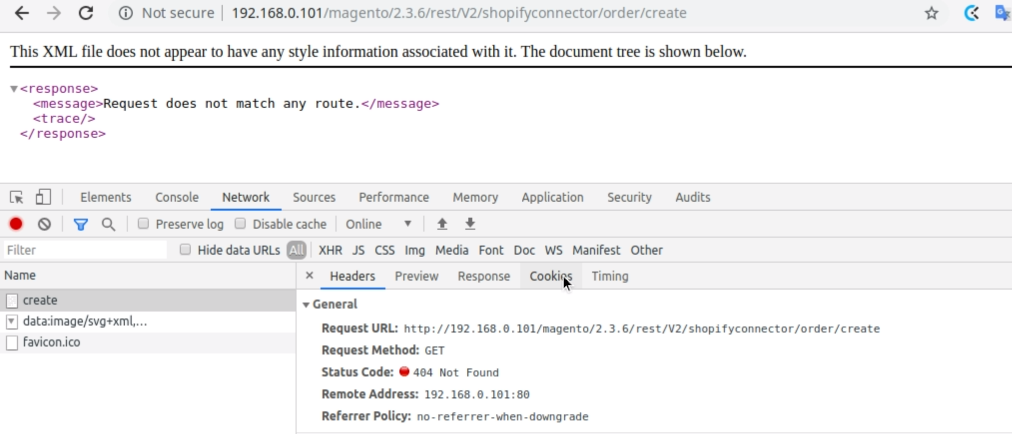
Task: Click the inspect element picker icon
Action: [x=17, y=197]
